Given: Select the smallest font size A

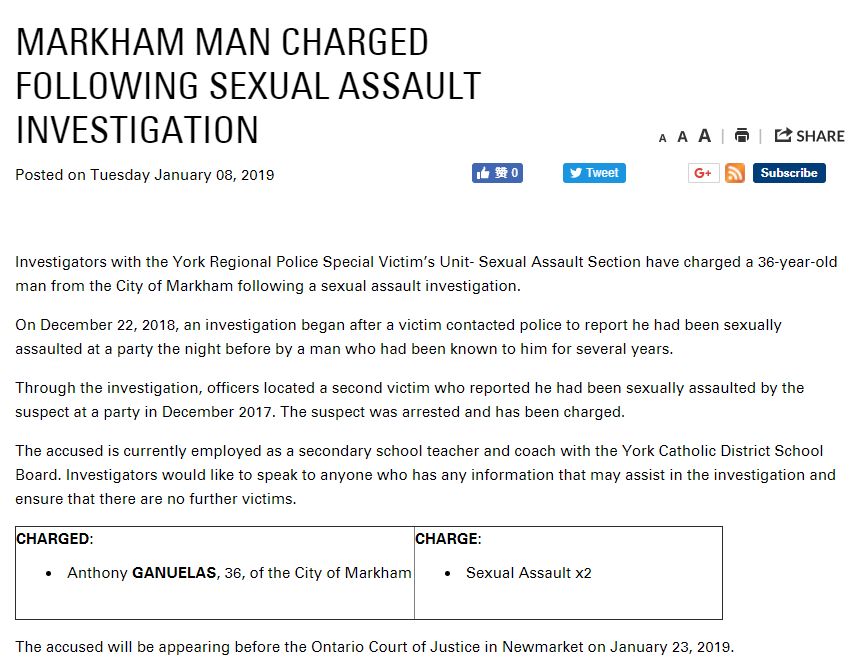Looking at the screenshot, I should (x=662, y=138).
